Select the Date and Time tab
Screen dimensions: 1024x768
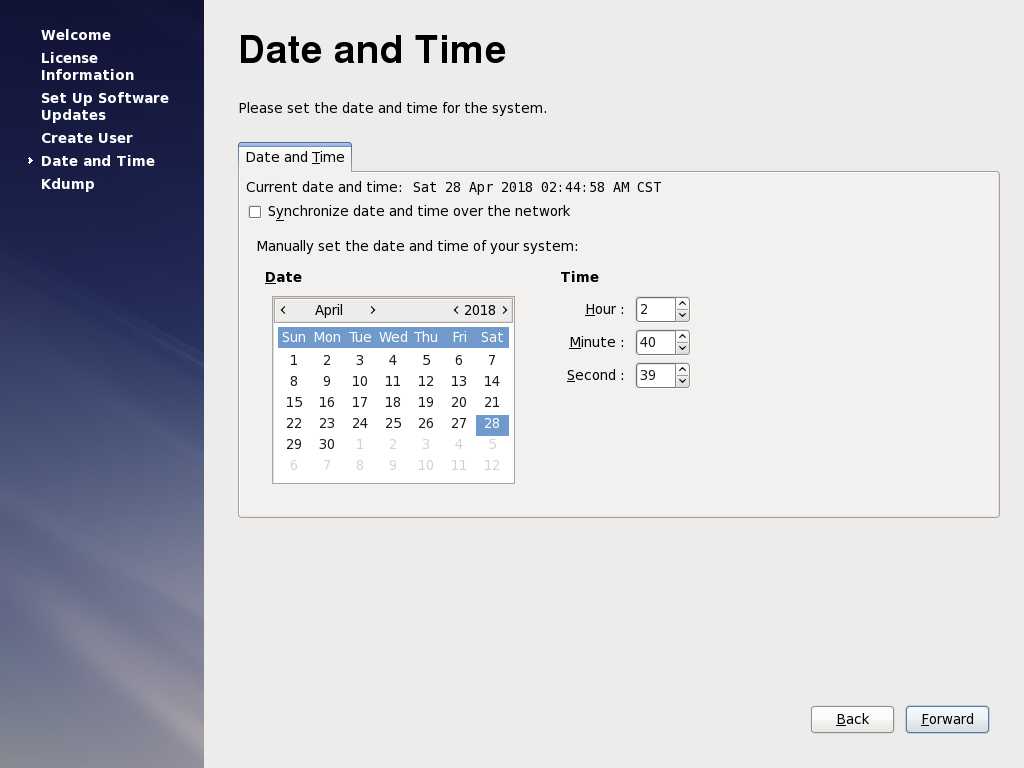pyautogui.click(x=295, y=157)
